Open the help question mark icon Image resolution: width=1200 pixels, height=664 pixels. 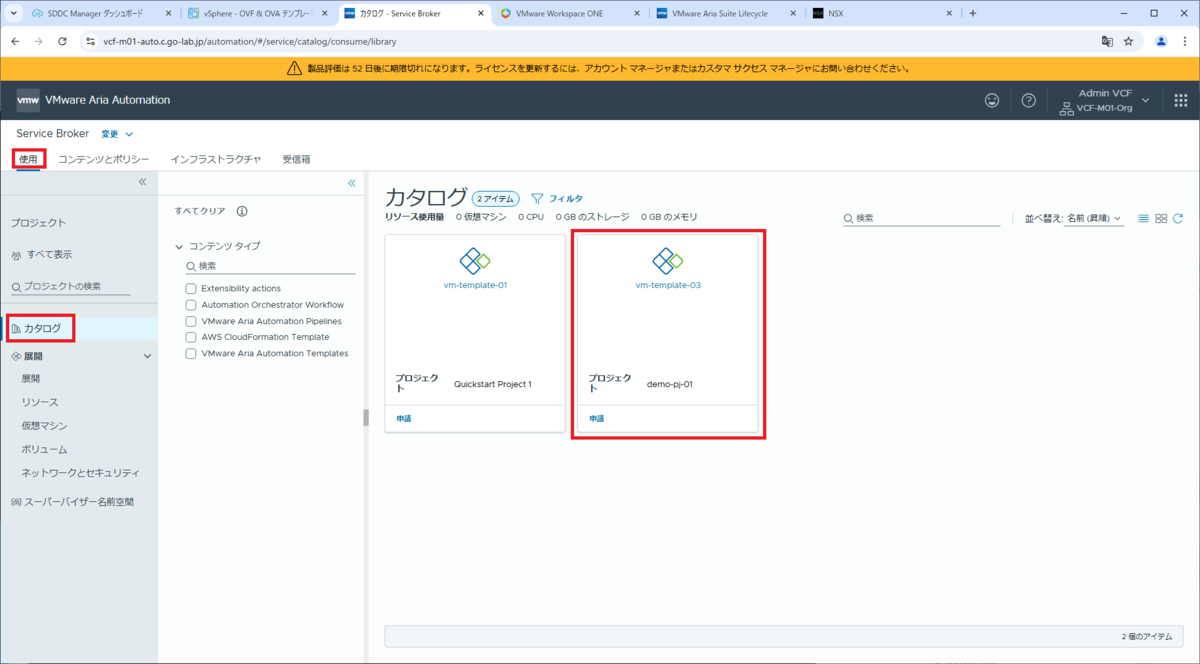[1028, 100]
